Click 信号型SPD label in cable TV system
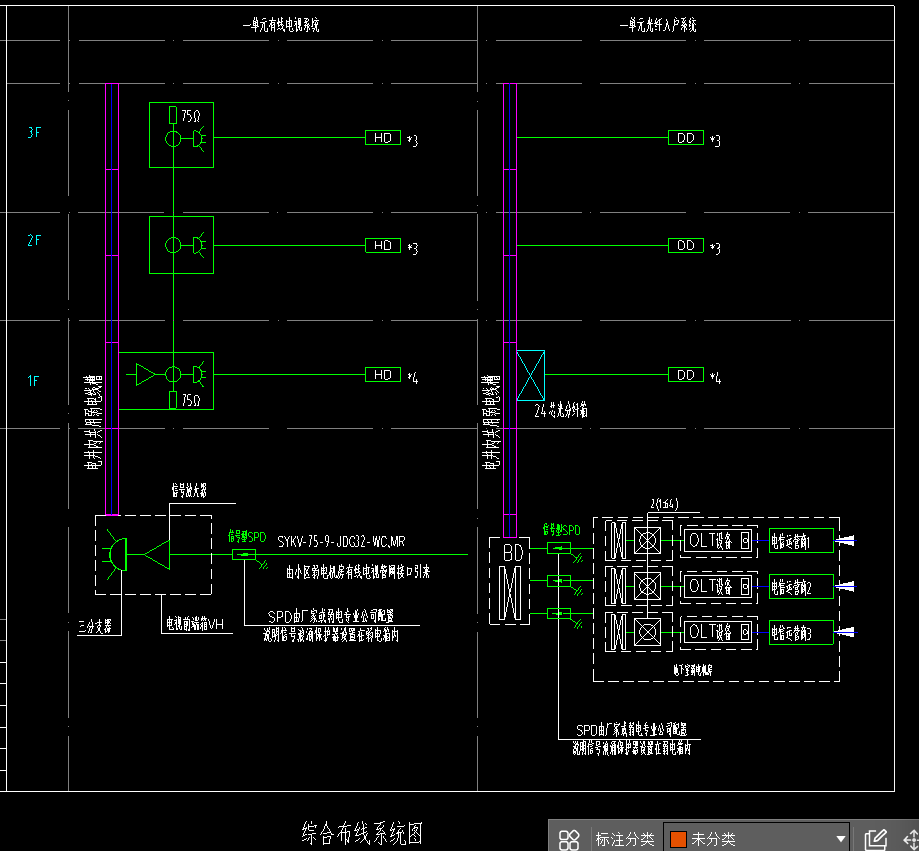Screen dimensions: 919x851 click(247, 537)
